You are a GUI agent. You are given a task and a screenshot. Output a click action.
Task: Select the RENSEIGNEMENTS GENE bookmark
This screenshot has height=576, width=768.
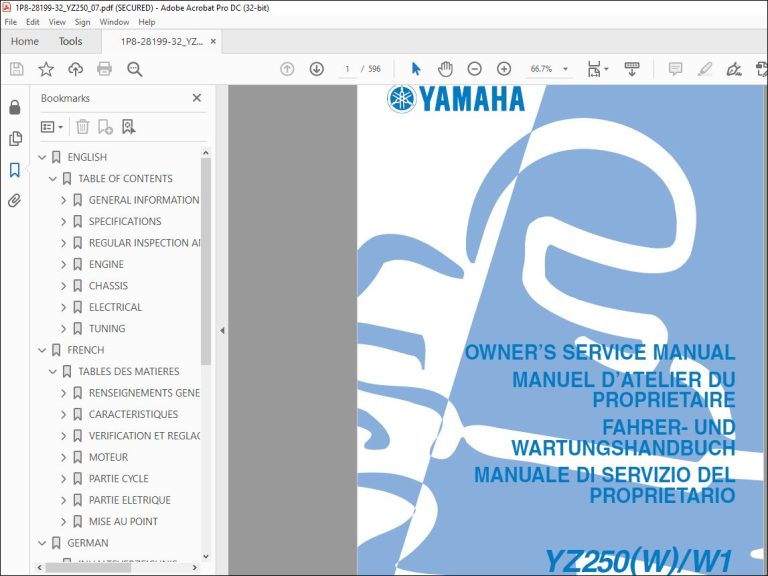coord(144,393)
